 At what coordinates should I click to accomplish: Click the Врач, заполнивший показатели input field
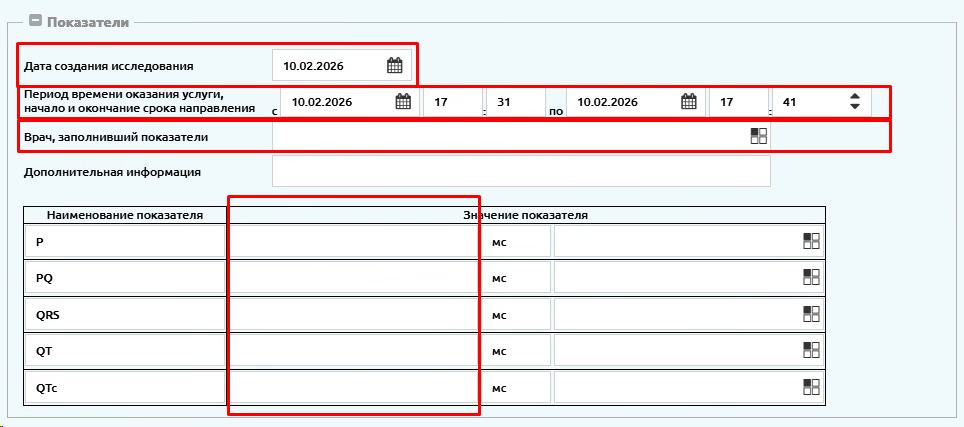[521, 136]
